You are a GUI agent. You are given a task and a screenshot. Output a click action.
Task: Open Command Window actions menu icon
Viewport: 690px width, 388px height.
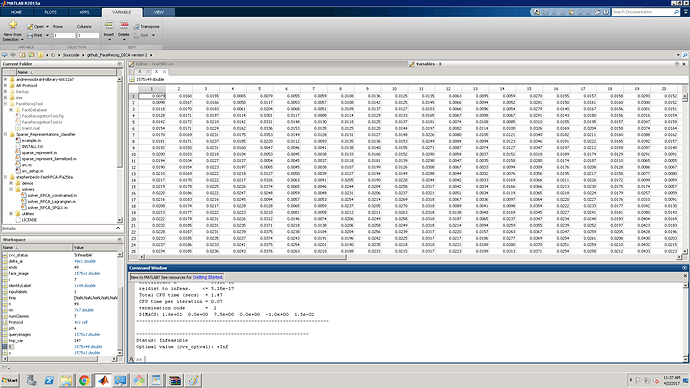pyautogui.click(x=684, y=267)
